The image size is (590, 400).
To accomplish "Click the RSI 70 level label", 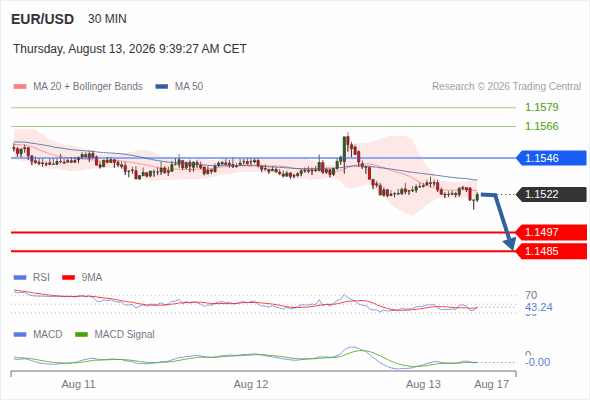I will (x=531, y=295).
